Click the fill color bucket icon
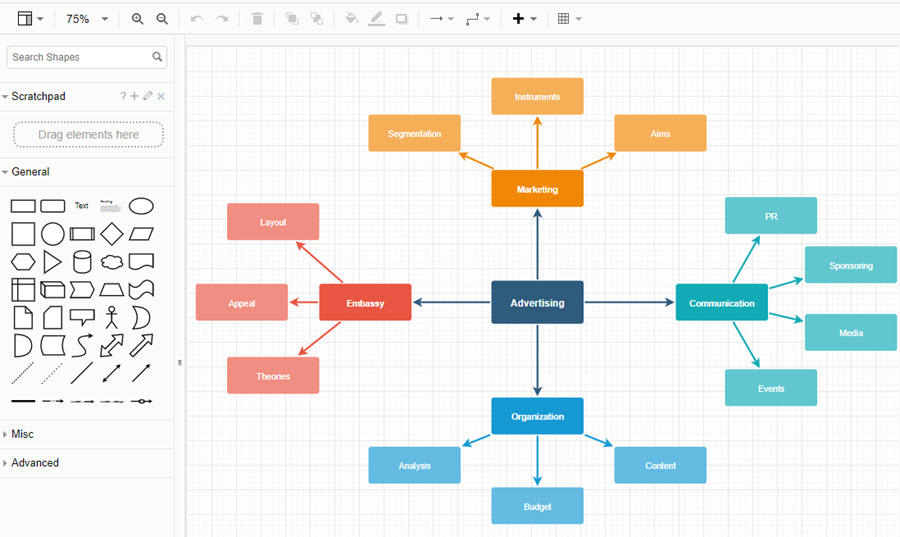The width and height of the screenshot is (900, 537). (x=351, y=19)
